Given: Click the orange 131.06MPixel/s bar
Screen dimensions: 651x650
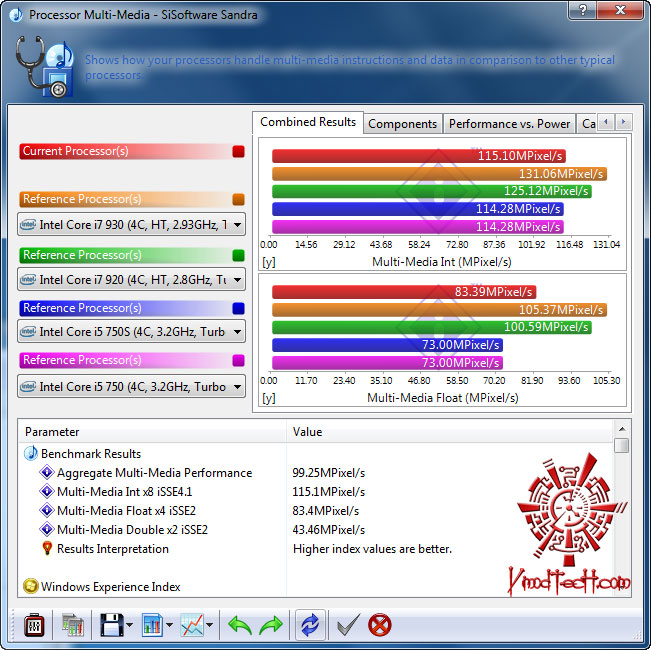Looking at the screenshot, I should pos(439,173).
